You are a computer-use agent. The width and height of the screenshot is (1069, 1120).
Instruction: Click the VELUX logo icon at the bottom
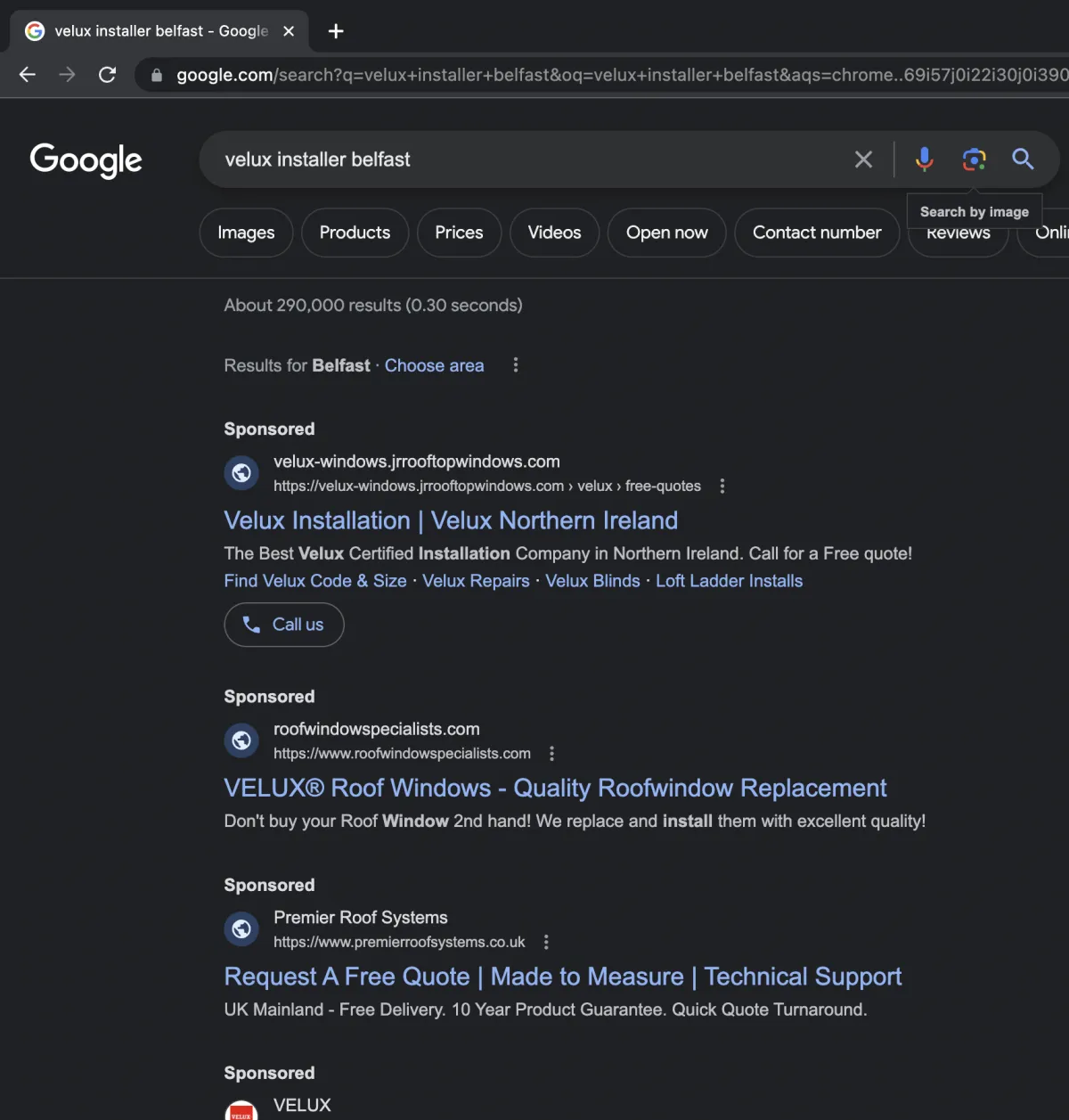(x=241, y=1110)
